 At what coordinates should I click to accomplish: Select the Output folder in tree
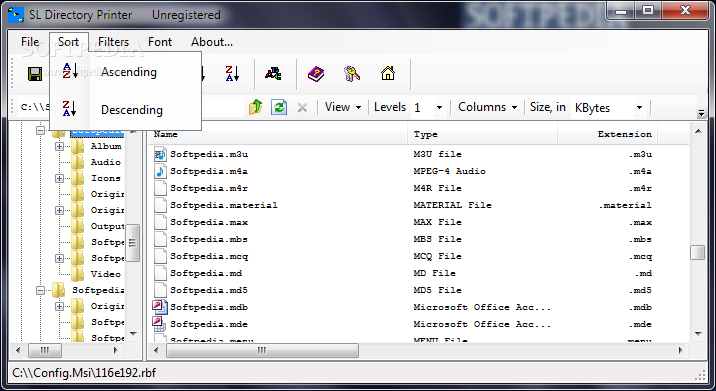click(x=107, y=226)
